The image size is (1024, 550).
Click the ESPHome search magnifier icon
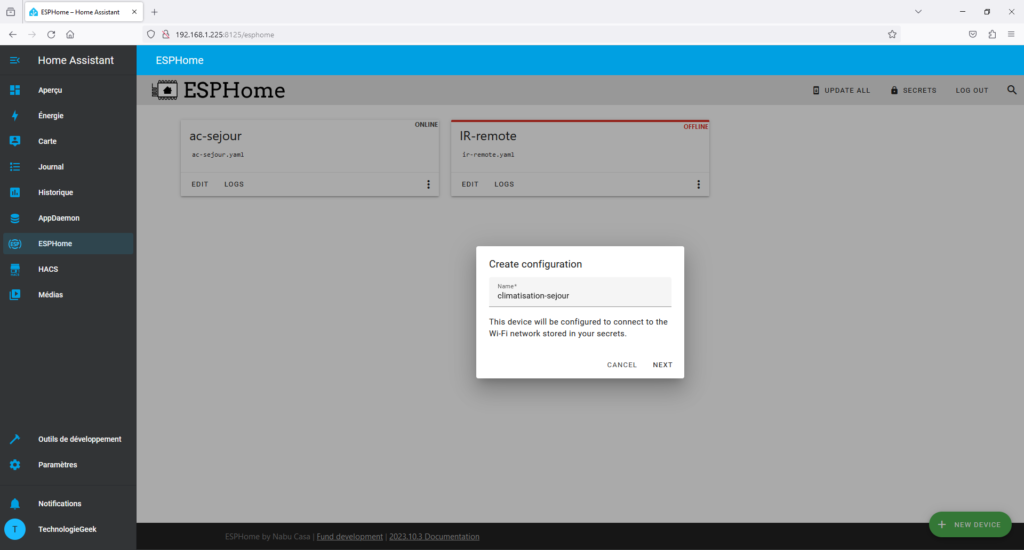tap(1011, 90)
